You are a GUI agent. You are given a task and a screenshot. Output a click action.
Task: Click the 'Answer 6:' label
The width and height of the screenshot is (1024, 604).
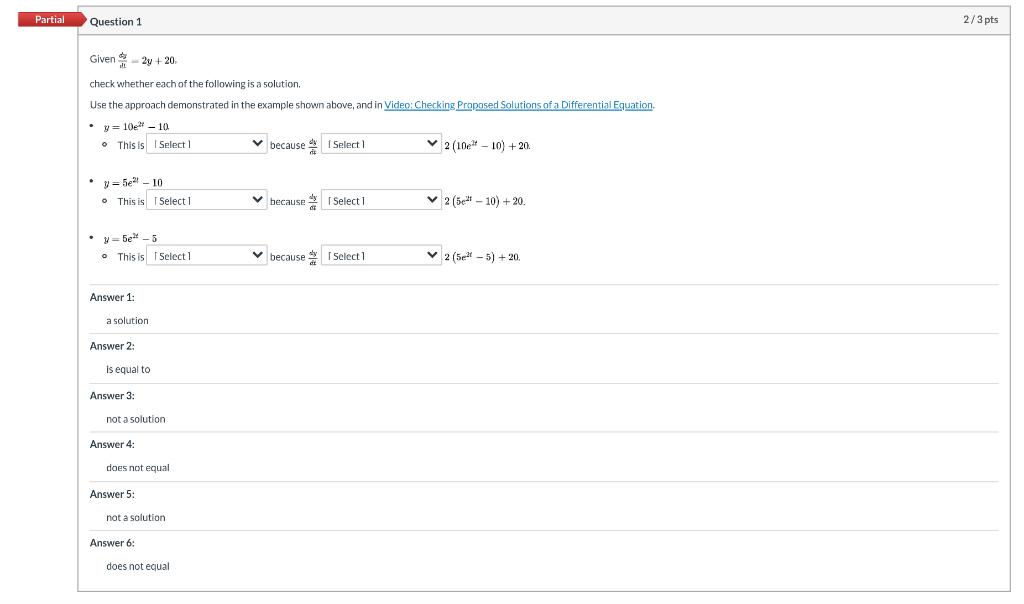point(112,543)
